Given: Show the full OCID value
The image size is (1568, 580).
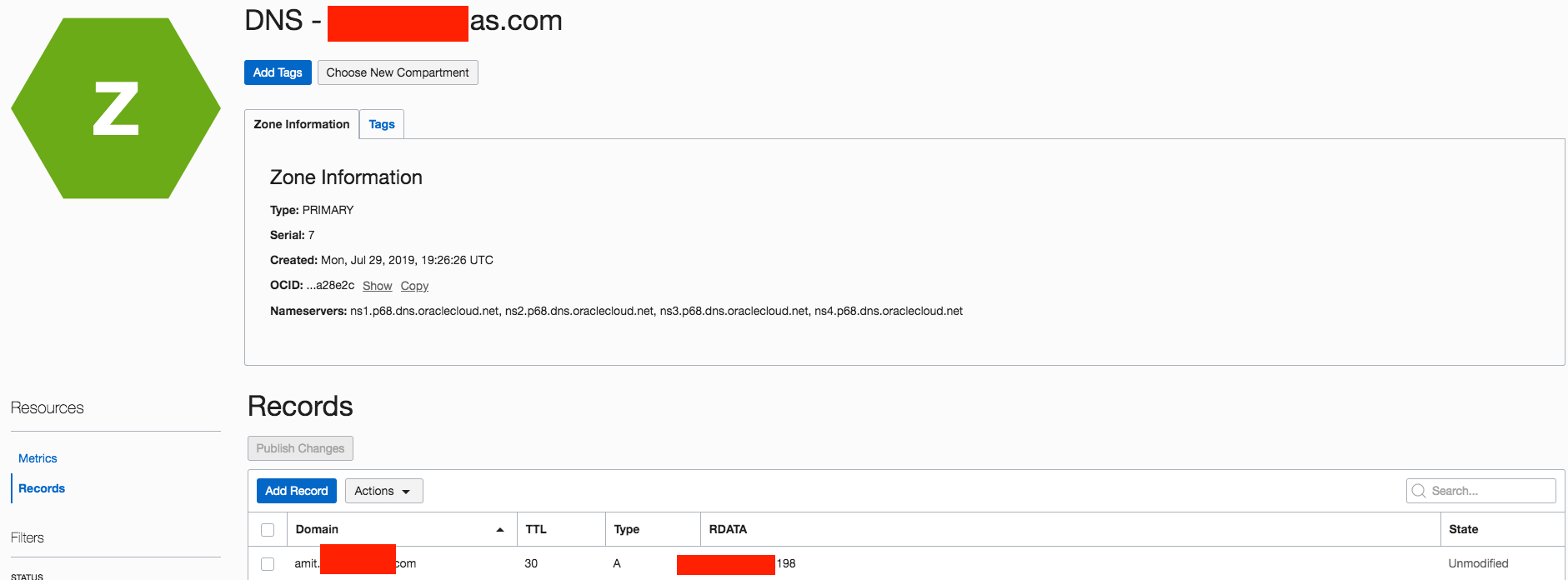Looking at the screenshot, I should tap(377, 286).
